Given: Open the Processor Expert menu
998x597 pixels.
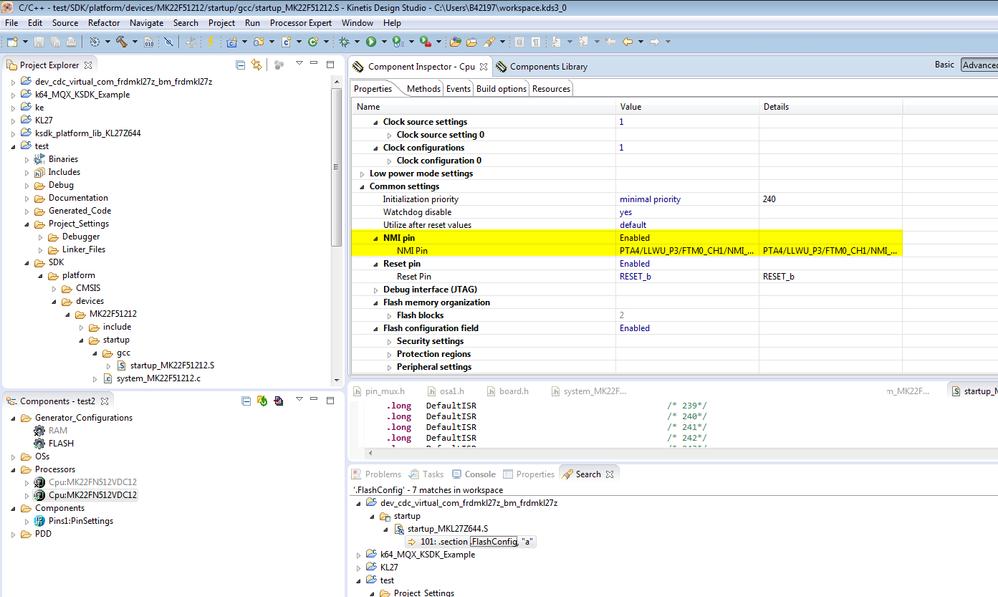Looking at the screenshot, I should pos(300,23).
